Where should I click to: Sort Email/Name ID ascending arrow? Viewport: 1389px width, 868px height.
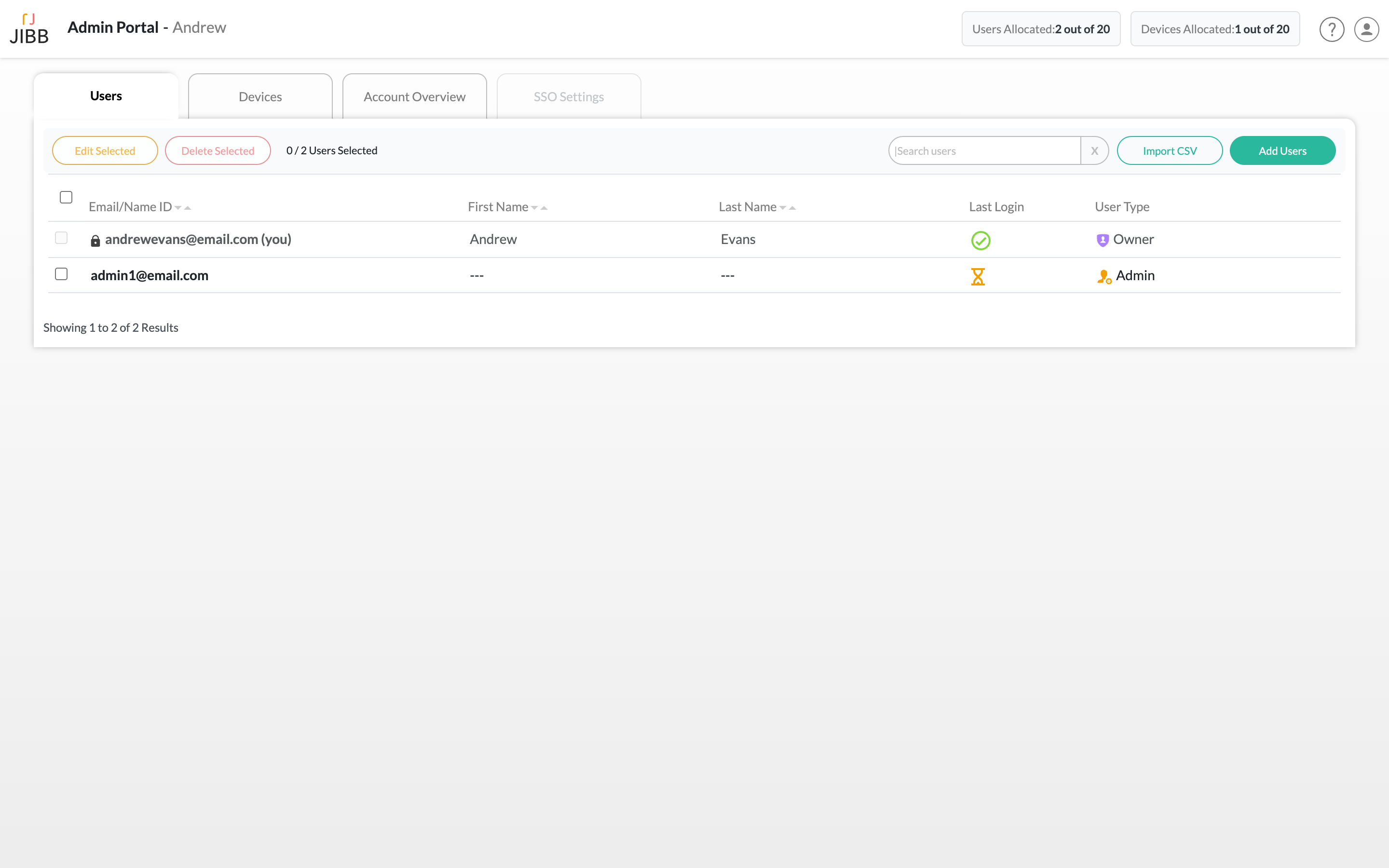click(x=188, y=208)
